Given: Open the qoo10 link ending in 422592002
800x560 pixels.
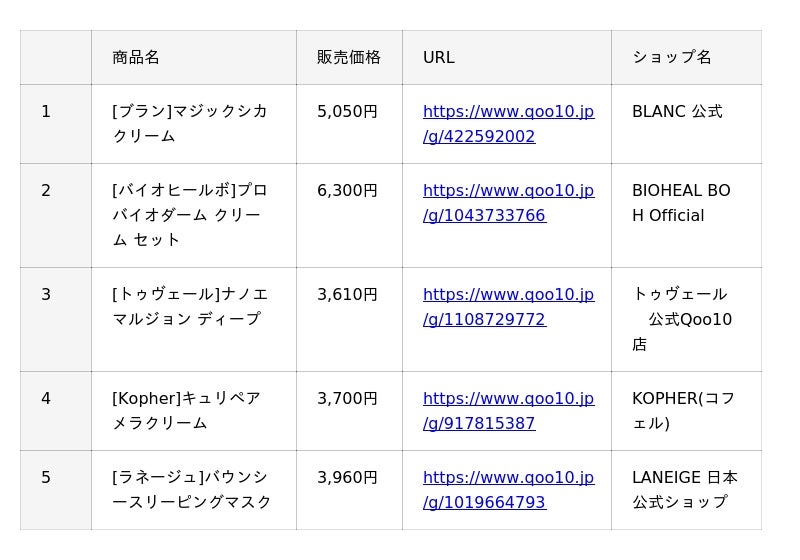Looking at the screenshot, I should (x=508, y=124).
